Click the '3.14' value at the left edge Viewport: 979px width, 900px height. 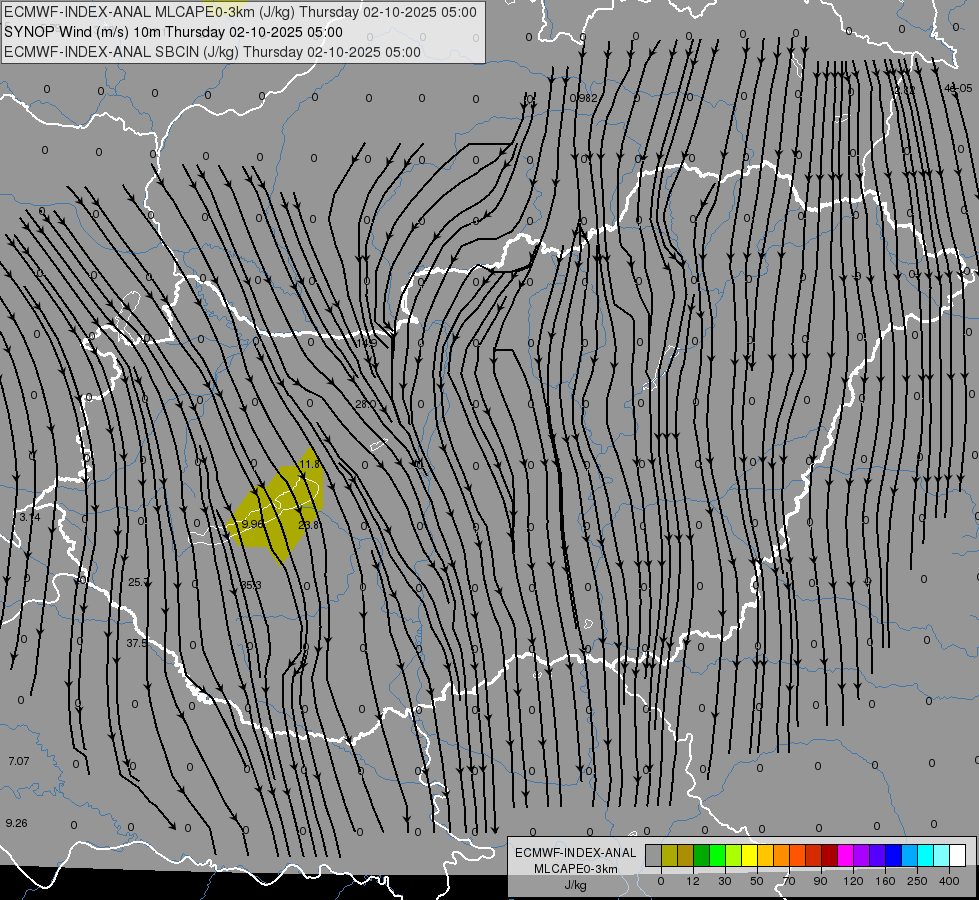click(x=29, y=517)
